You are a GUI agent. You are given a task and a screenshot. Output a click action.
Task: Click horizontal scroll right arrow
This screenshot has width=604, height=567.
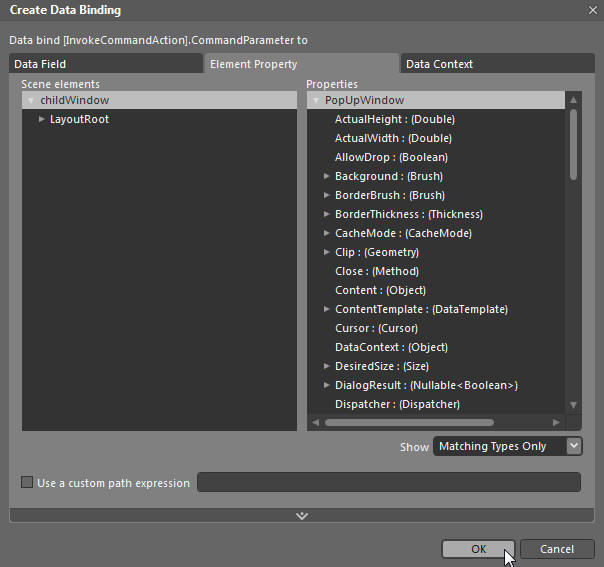[556, 423]
